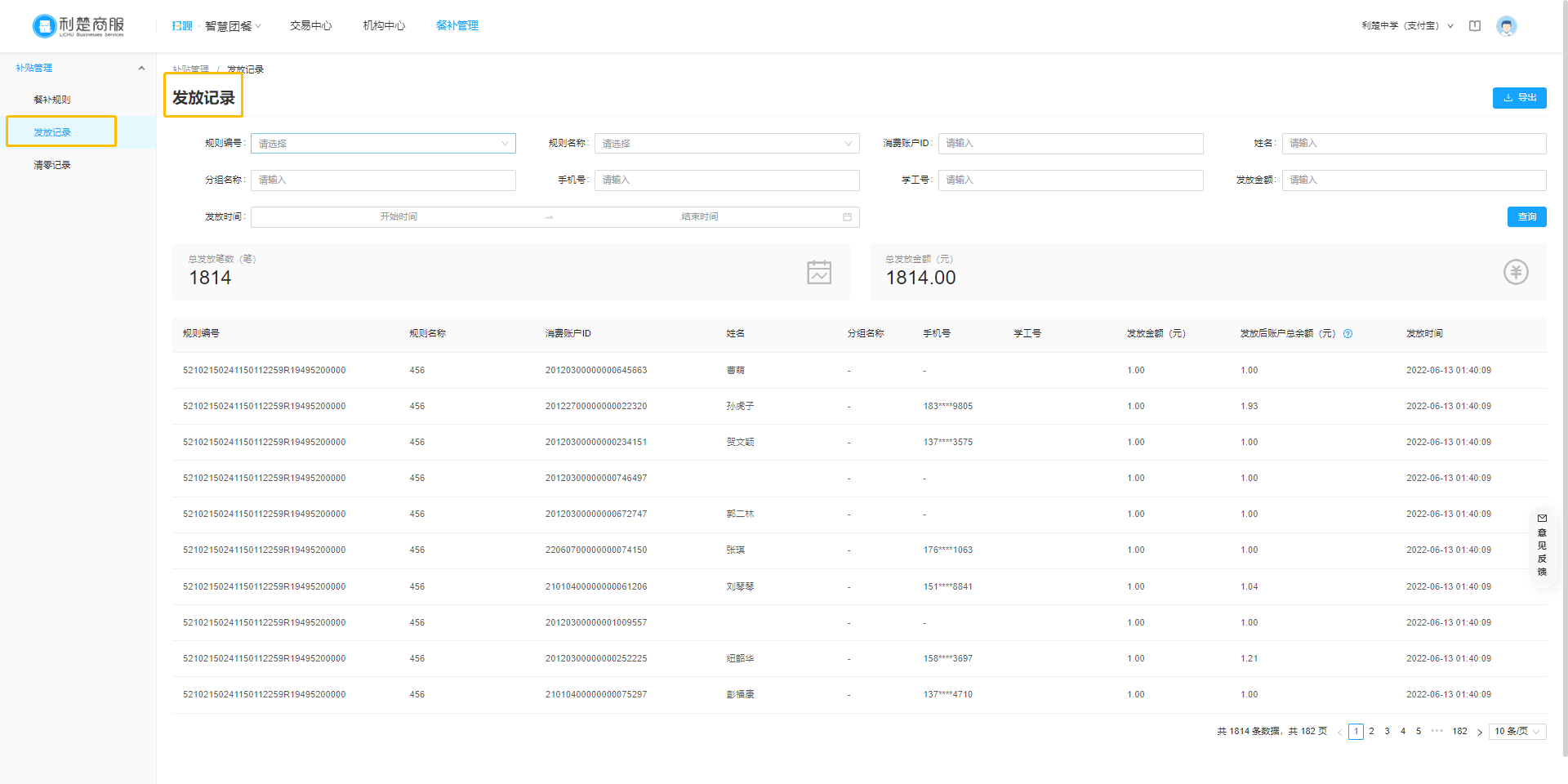Click the total amount 1814.00

pyautogui.click(x=921, y=278)
